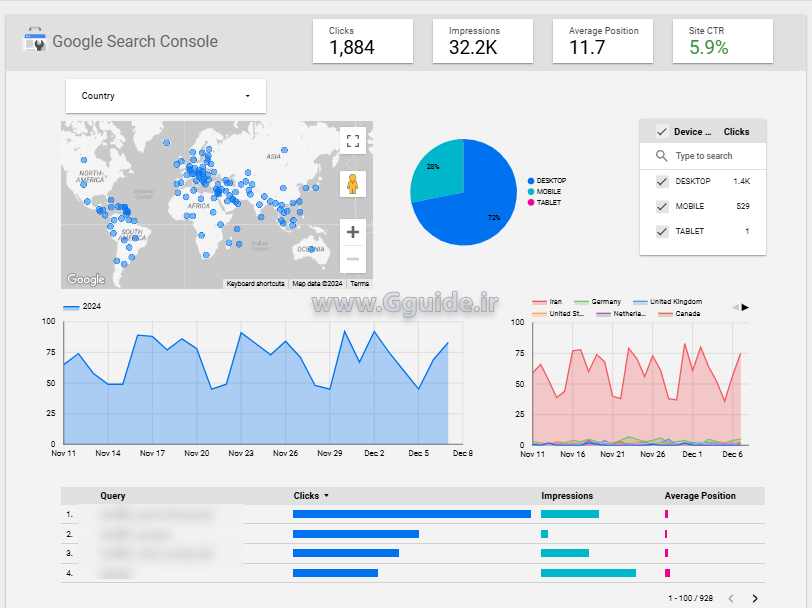Go to previous page of query table
The height and width of the screenshot is (608, 812).
click(730, 598)
